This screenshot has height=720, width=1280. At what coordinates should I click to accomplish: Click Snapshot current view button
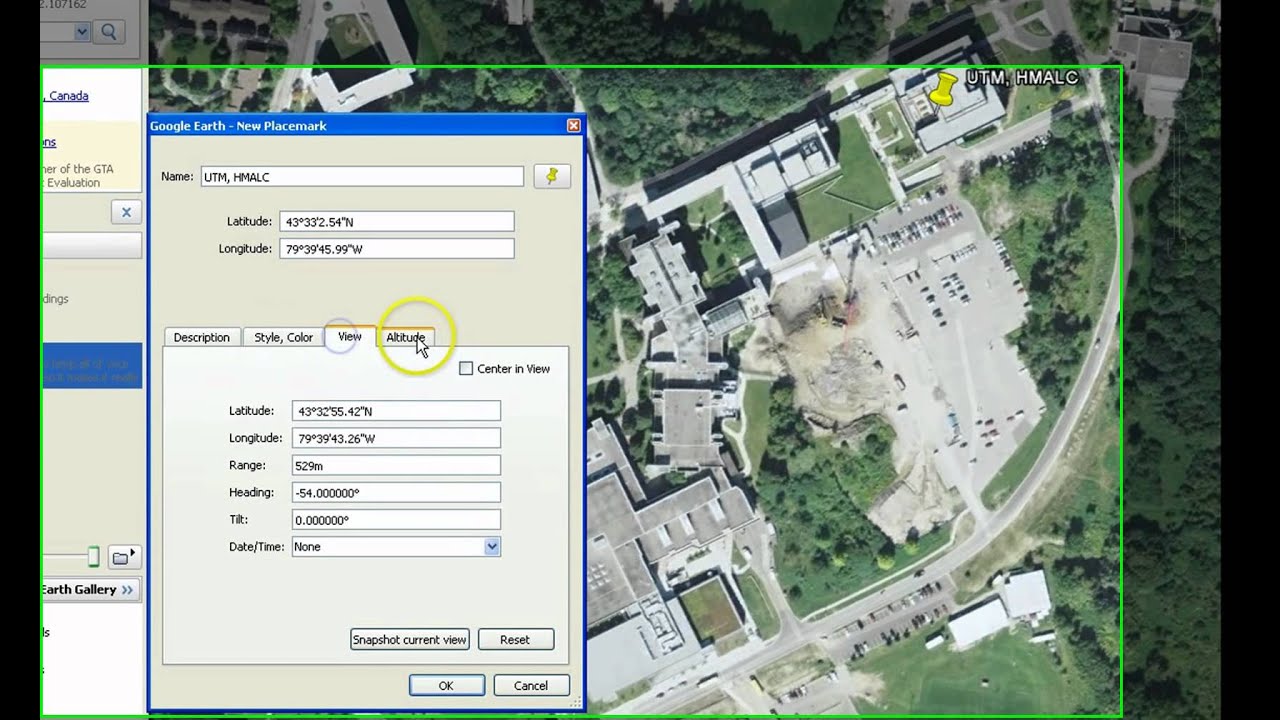410,639
